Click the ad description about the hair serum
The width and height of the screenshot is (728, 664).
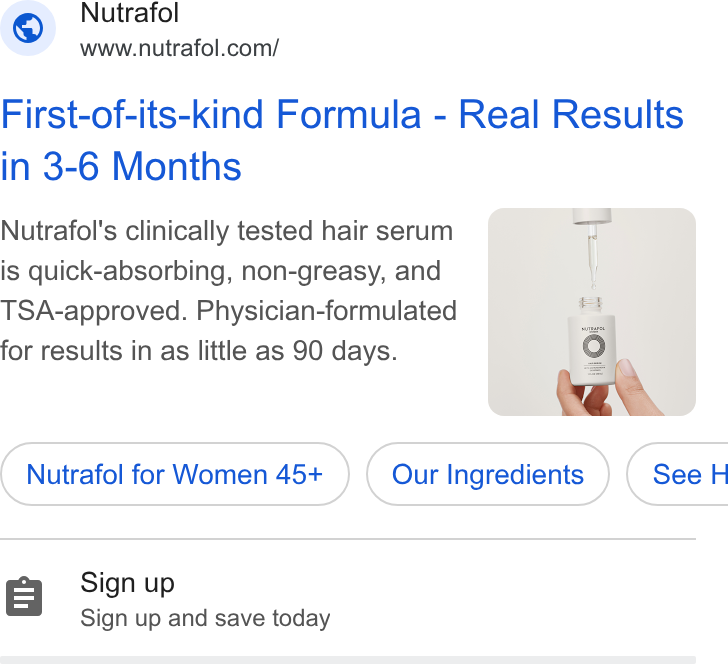click(228, 291)
